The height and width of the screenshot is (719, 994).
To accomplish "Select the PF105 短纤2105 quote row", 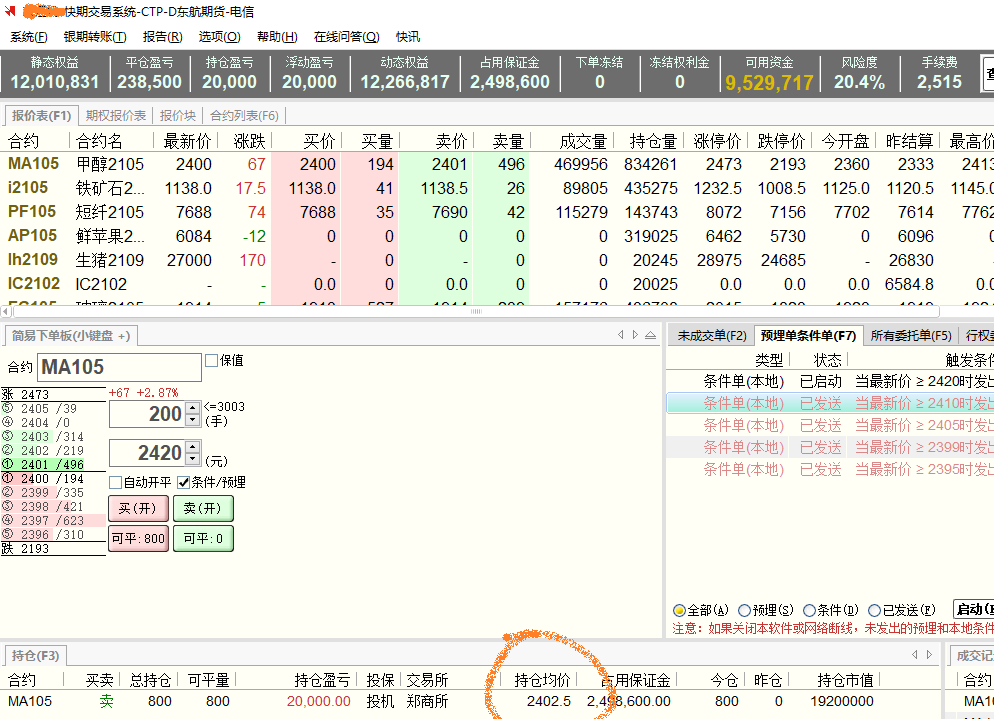I will click(497, 212).
